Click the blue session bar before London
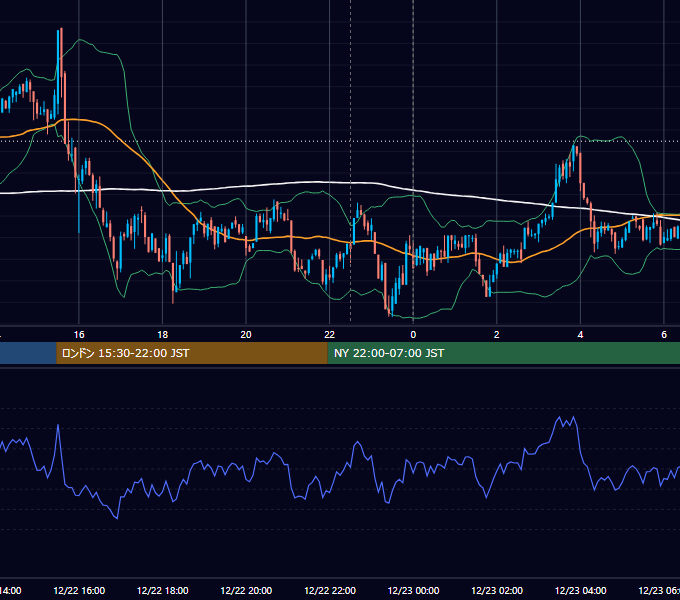Viewport: 680px width, 600px height. click(28, 353)
